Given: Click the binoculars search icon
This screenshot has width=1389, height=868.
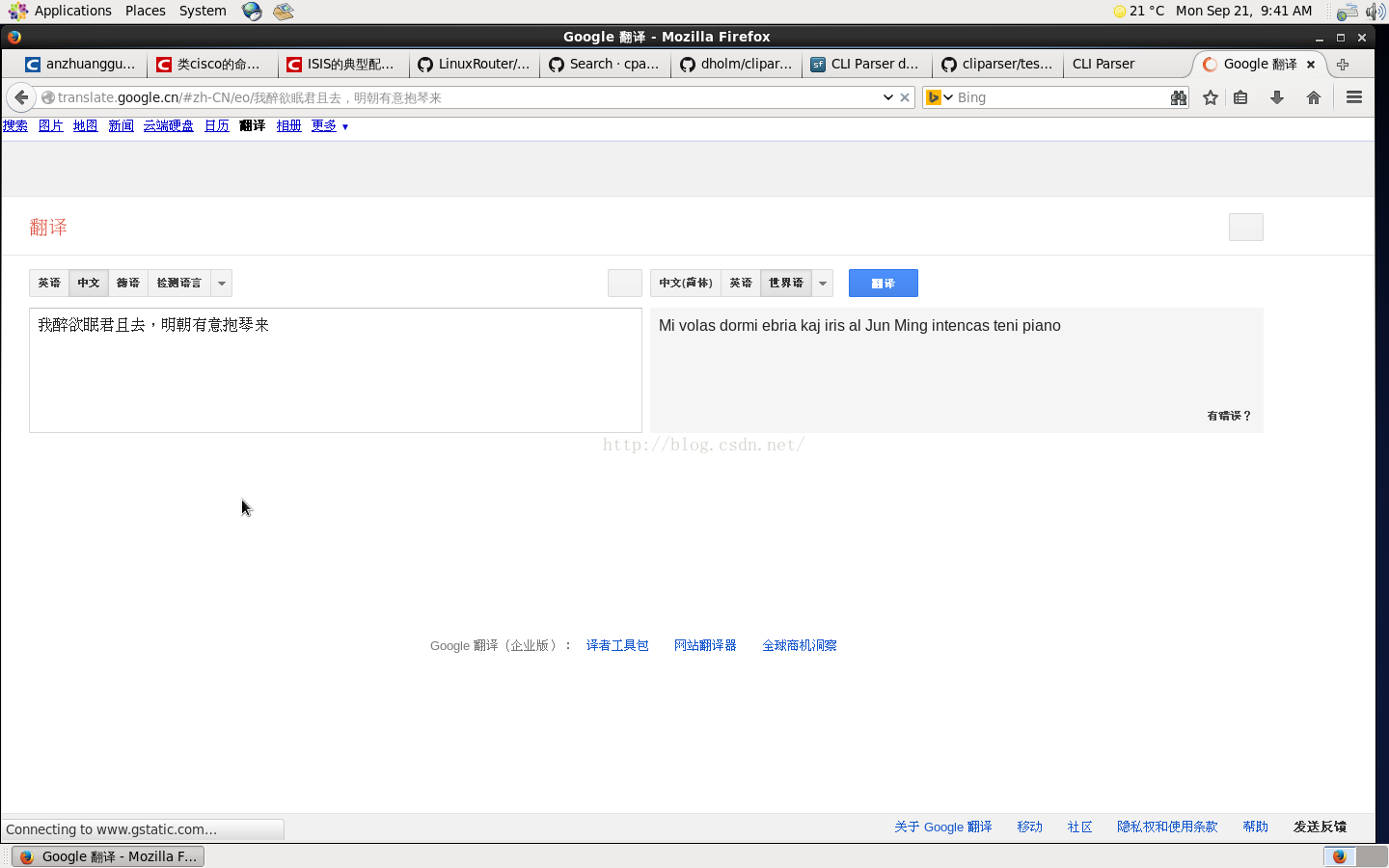Looking at the screenshot, I should pyautogui.click(x=1179, y=97).
